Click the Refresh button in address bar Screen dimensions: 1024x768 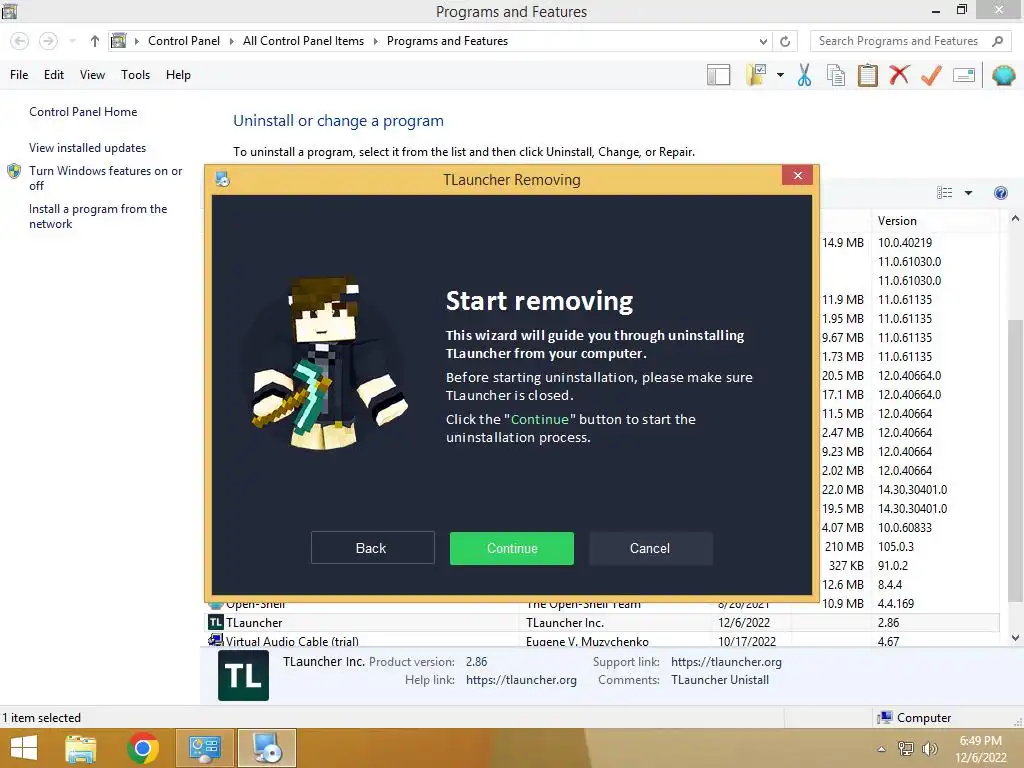(785, 41)
